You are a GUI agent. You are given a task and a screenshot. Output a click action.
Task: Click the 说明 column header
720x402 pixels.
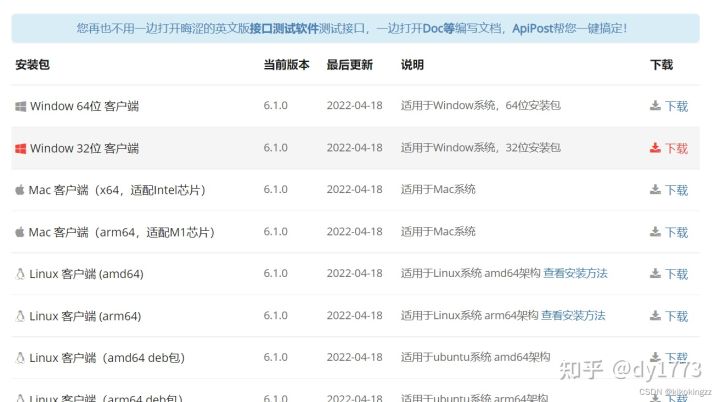point(412,65)
